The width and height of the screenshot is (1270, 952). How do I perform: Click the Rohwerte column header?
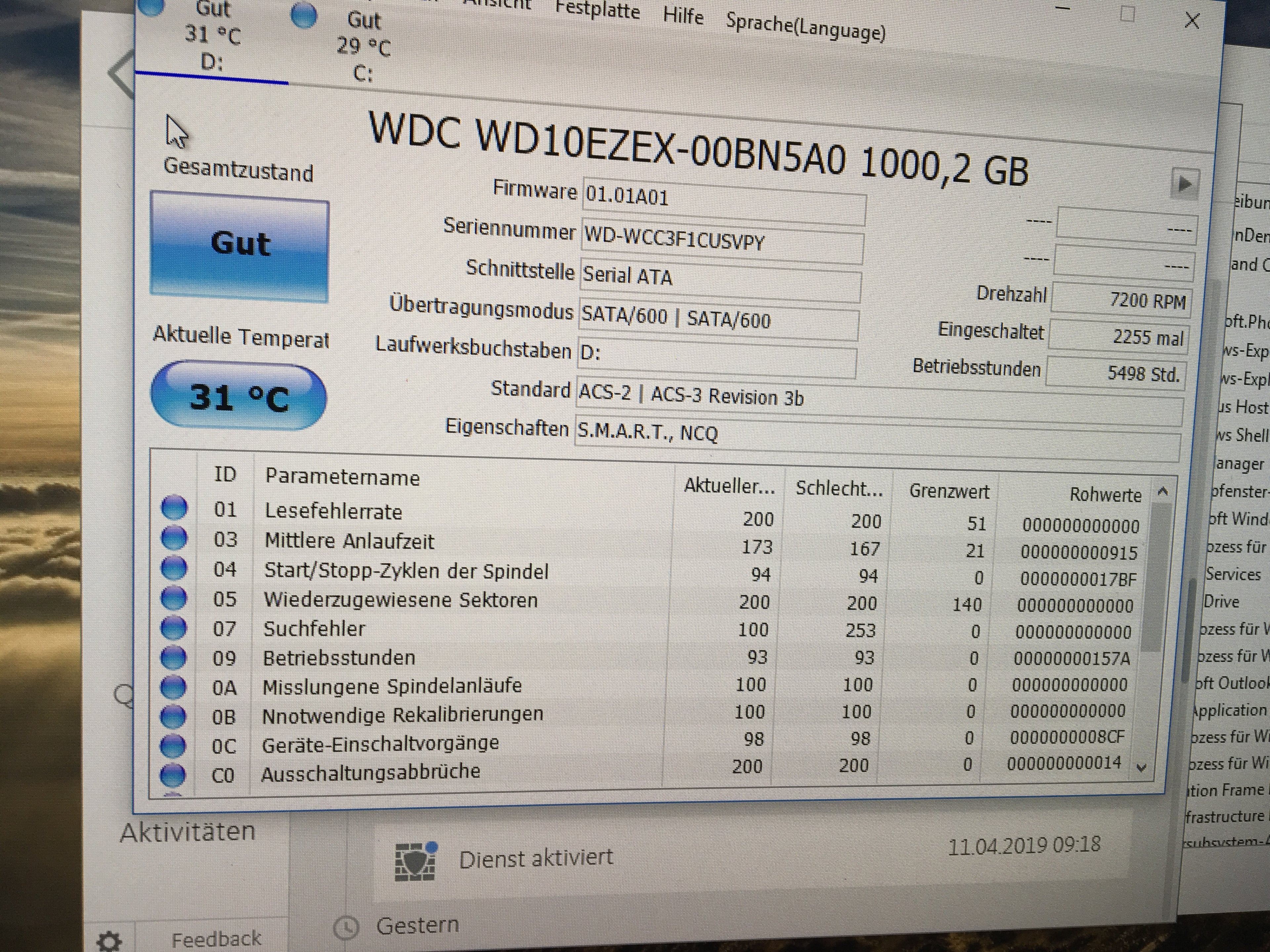click(x=1105, y=495)
